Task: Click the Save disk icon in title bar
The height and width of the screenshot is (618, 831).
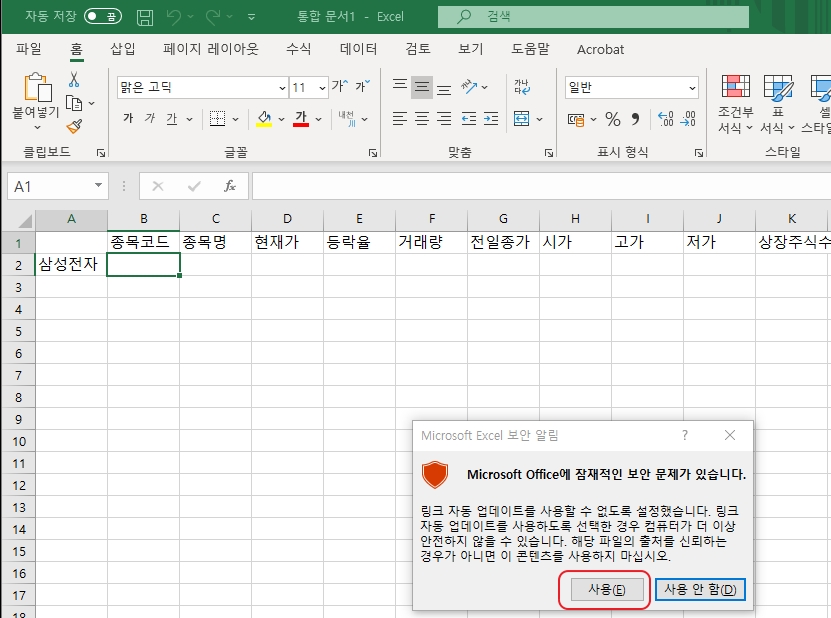Action: [x=145, y=17]
